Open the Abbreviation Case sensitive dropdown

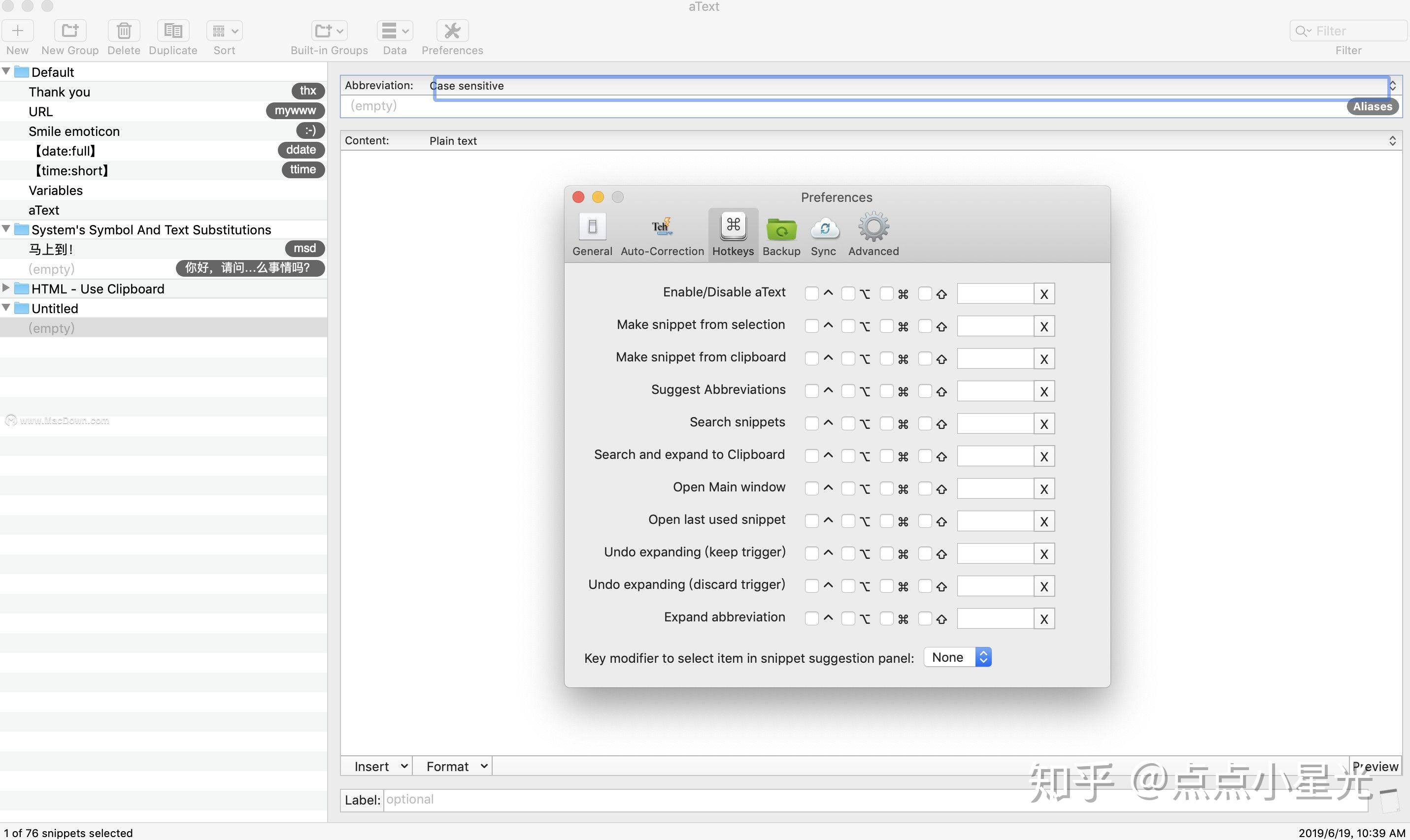pos(913,86)
